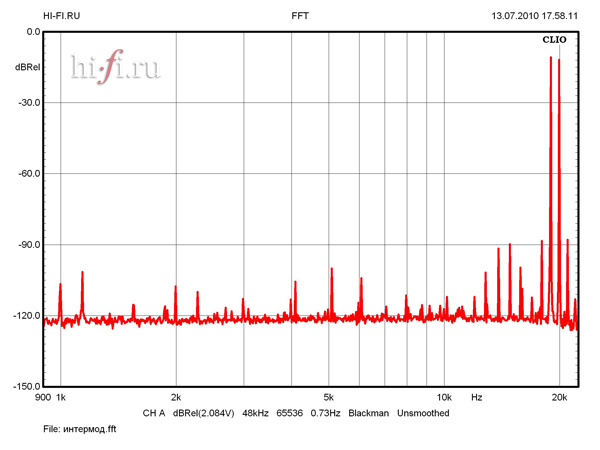
Task: Click the 5k frequency axis label
Action: click(329, 397)
